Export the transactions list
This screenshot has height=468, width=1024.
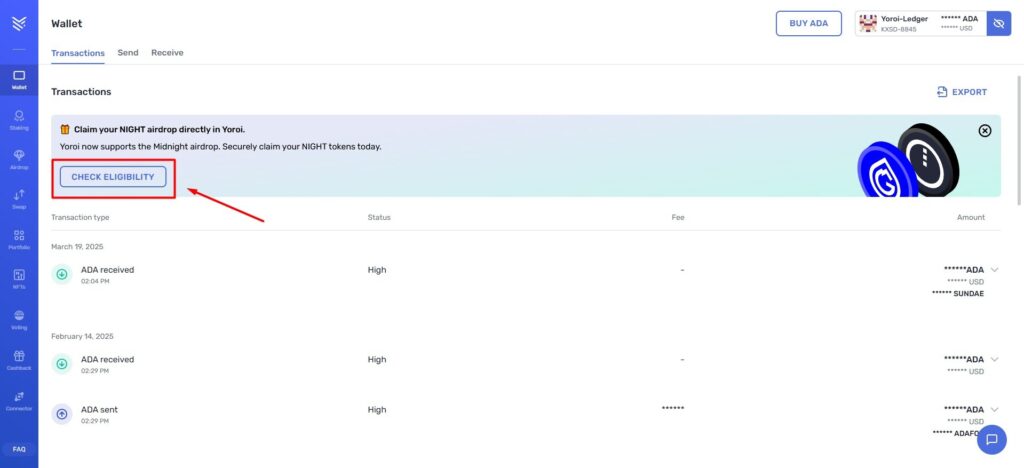pyautogui.click(x=961, y=92)
